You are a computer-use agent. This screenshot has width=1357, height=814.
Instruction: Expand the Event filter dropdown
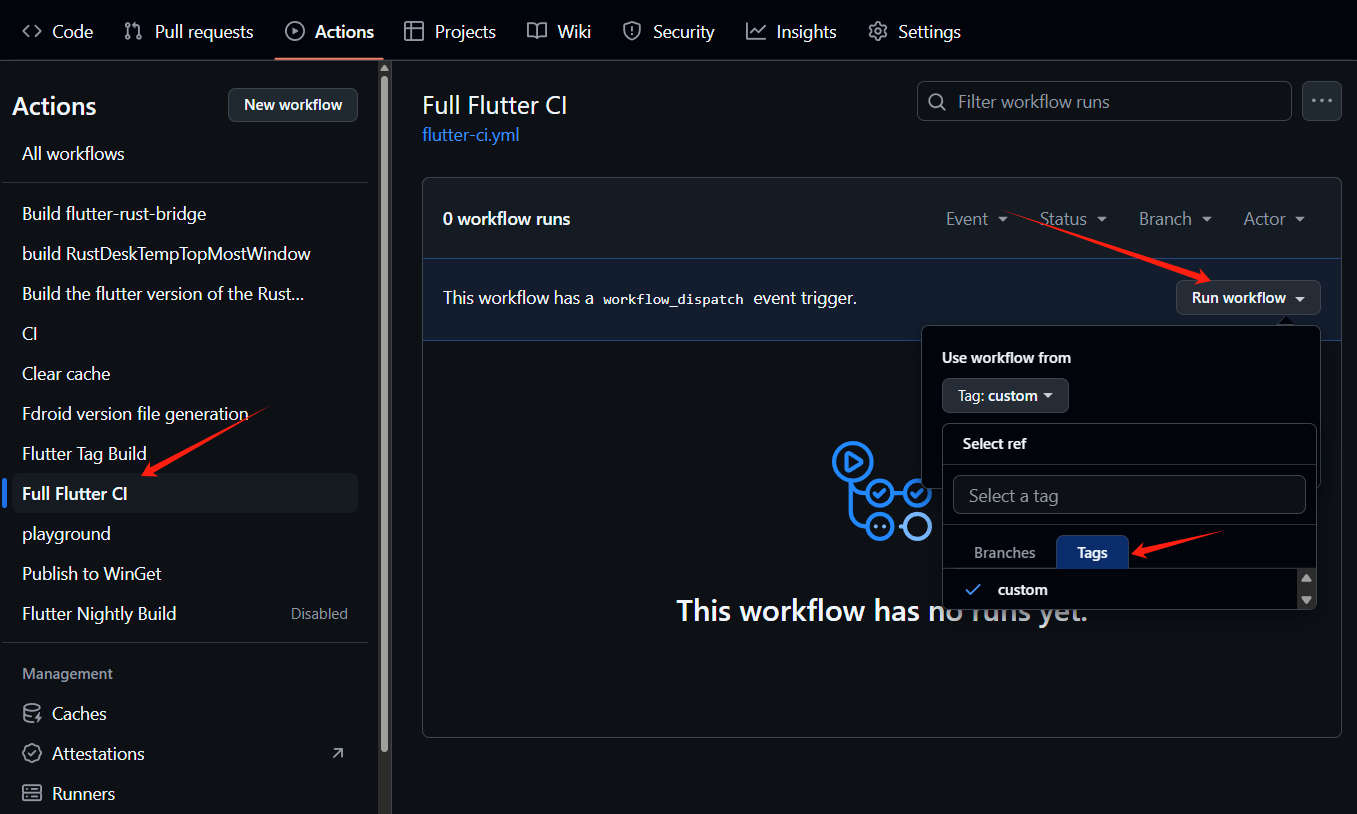click(977, 219)
